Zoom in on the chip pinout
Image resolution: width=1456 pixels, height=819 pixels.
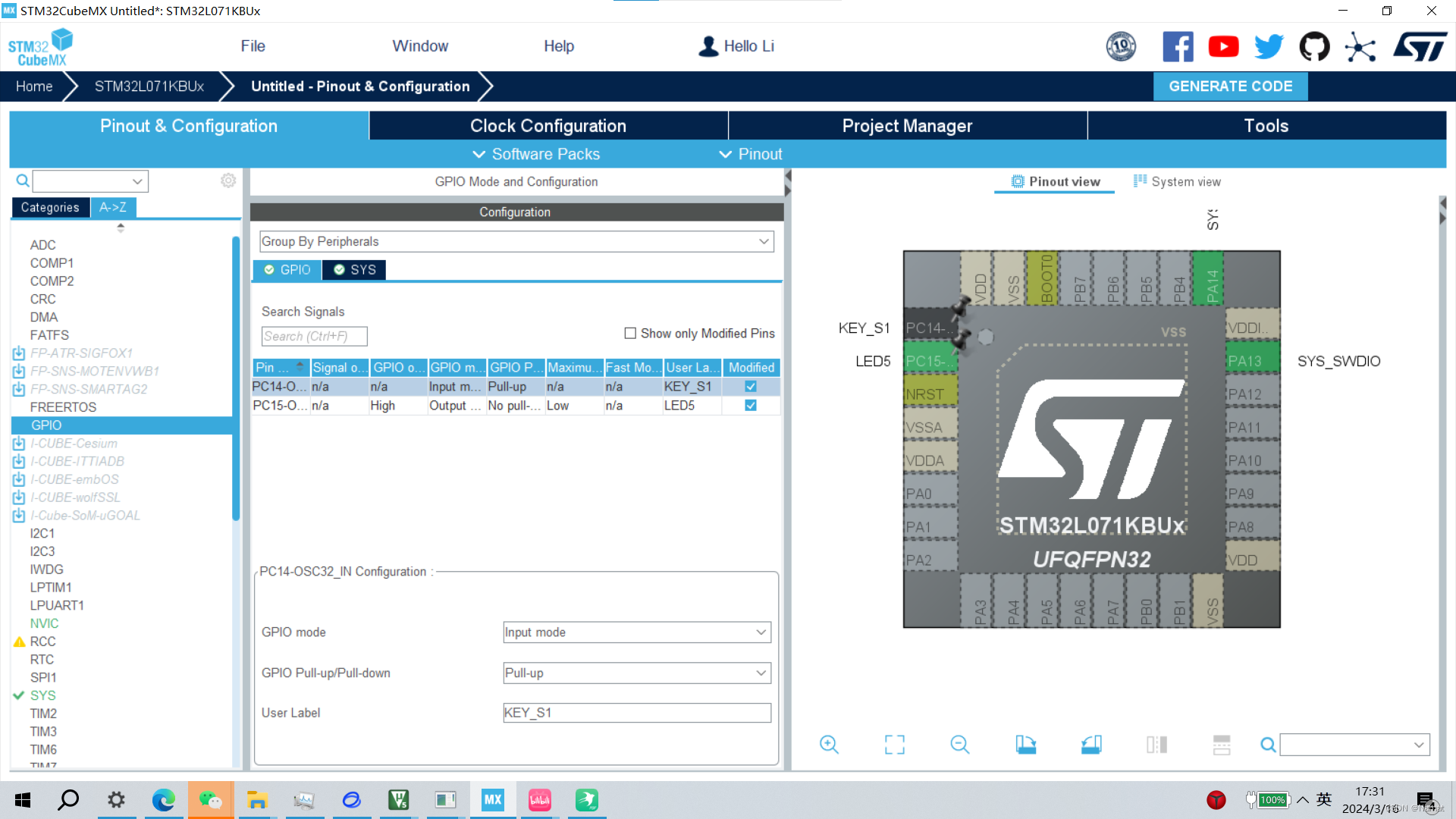829,745
